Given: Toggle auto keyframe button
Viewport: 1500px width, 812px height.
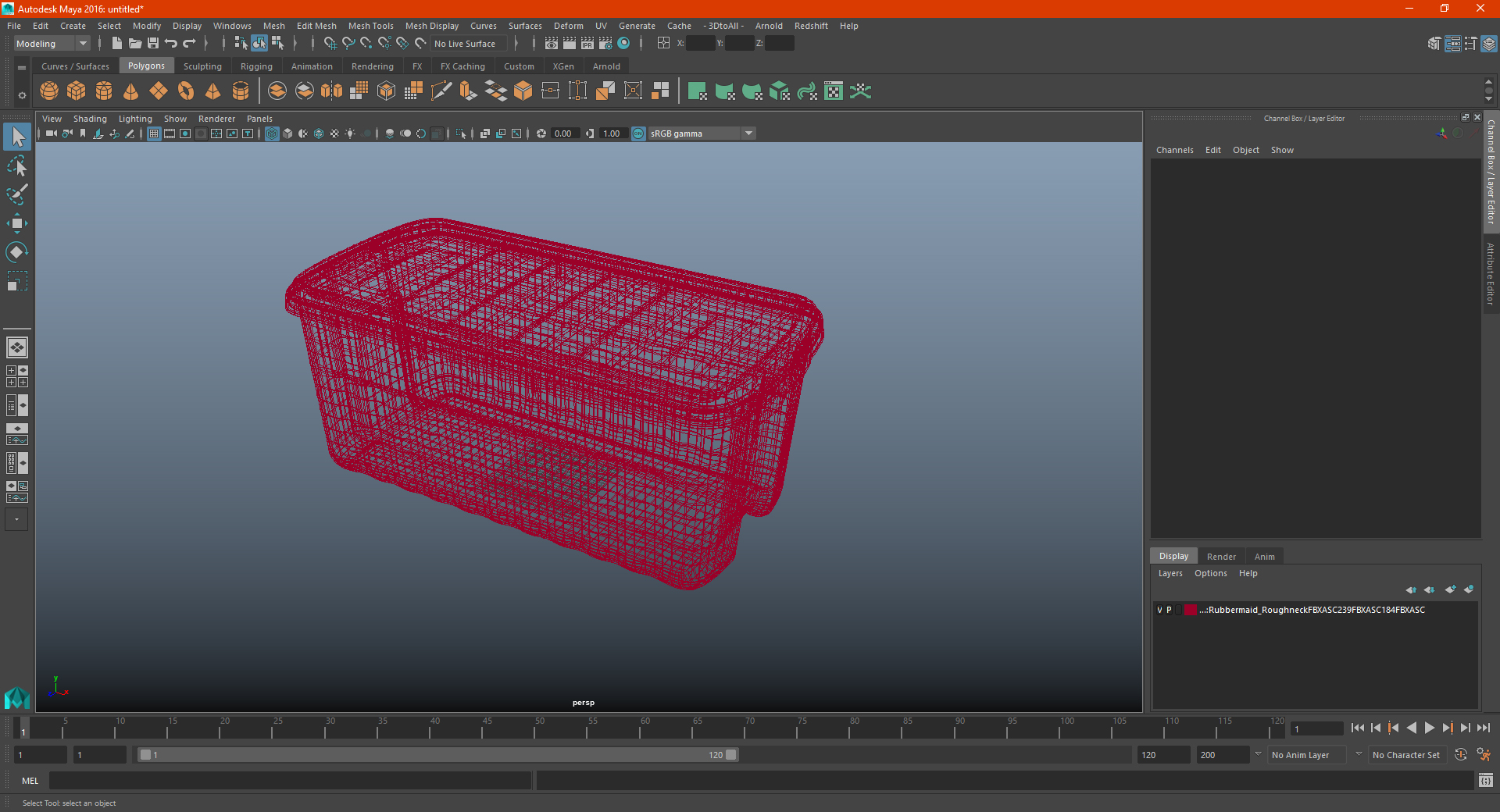Looking at the screenshot, I should pos(1460,754).
